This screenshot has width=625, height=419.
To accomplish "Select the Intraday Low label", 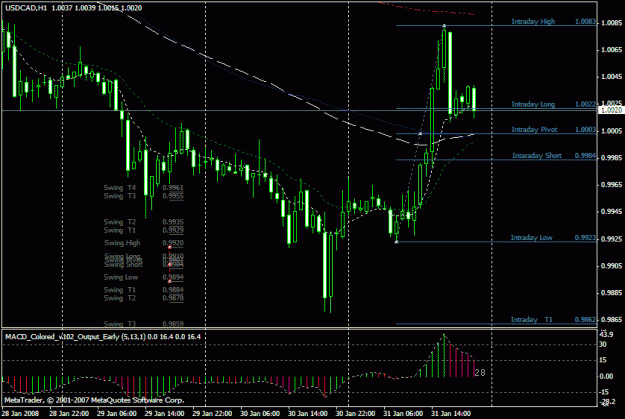I will tap(531, 238).
